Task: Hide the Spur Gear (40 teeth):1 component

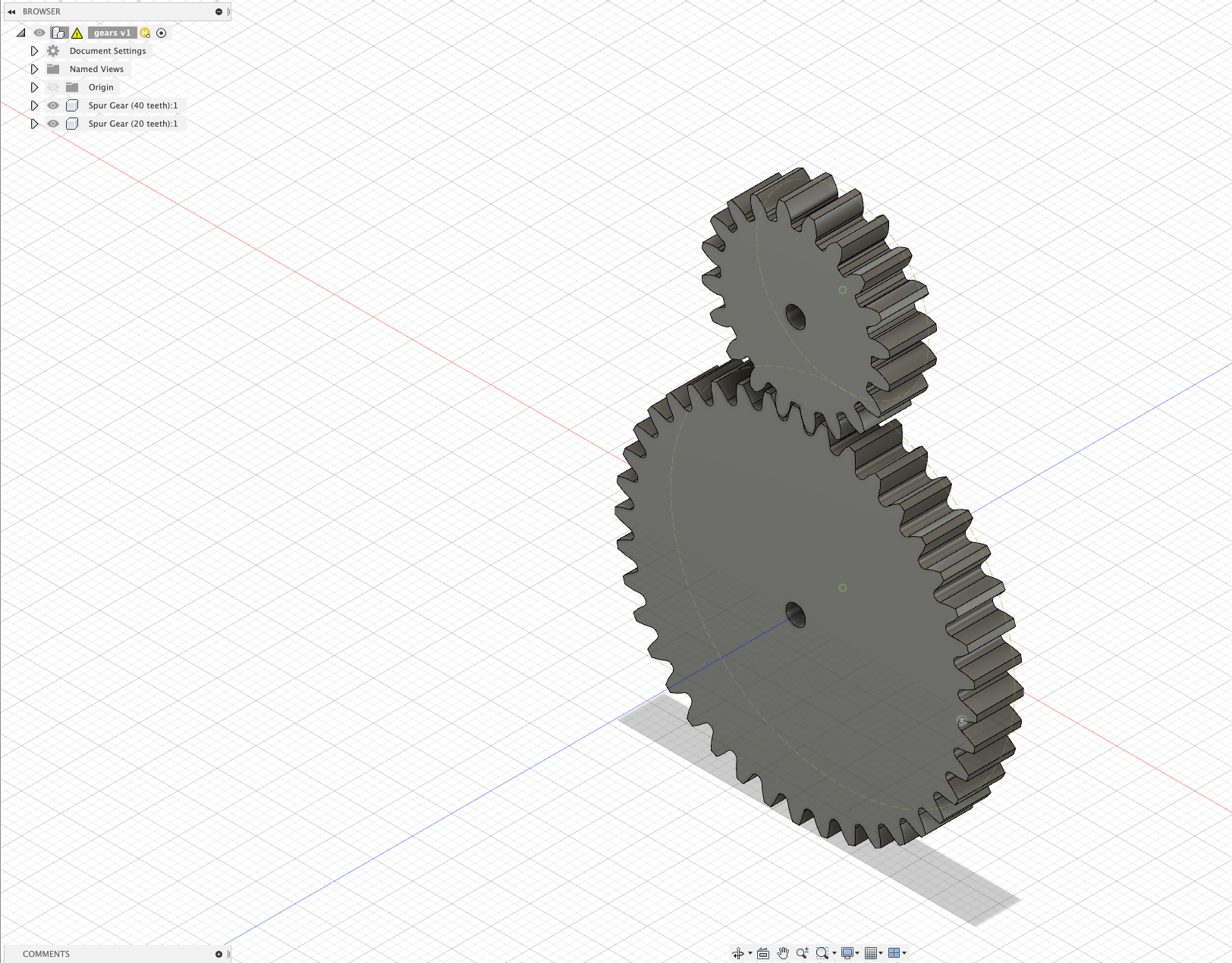Action: pyautogui.click(x=53, y=105)
